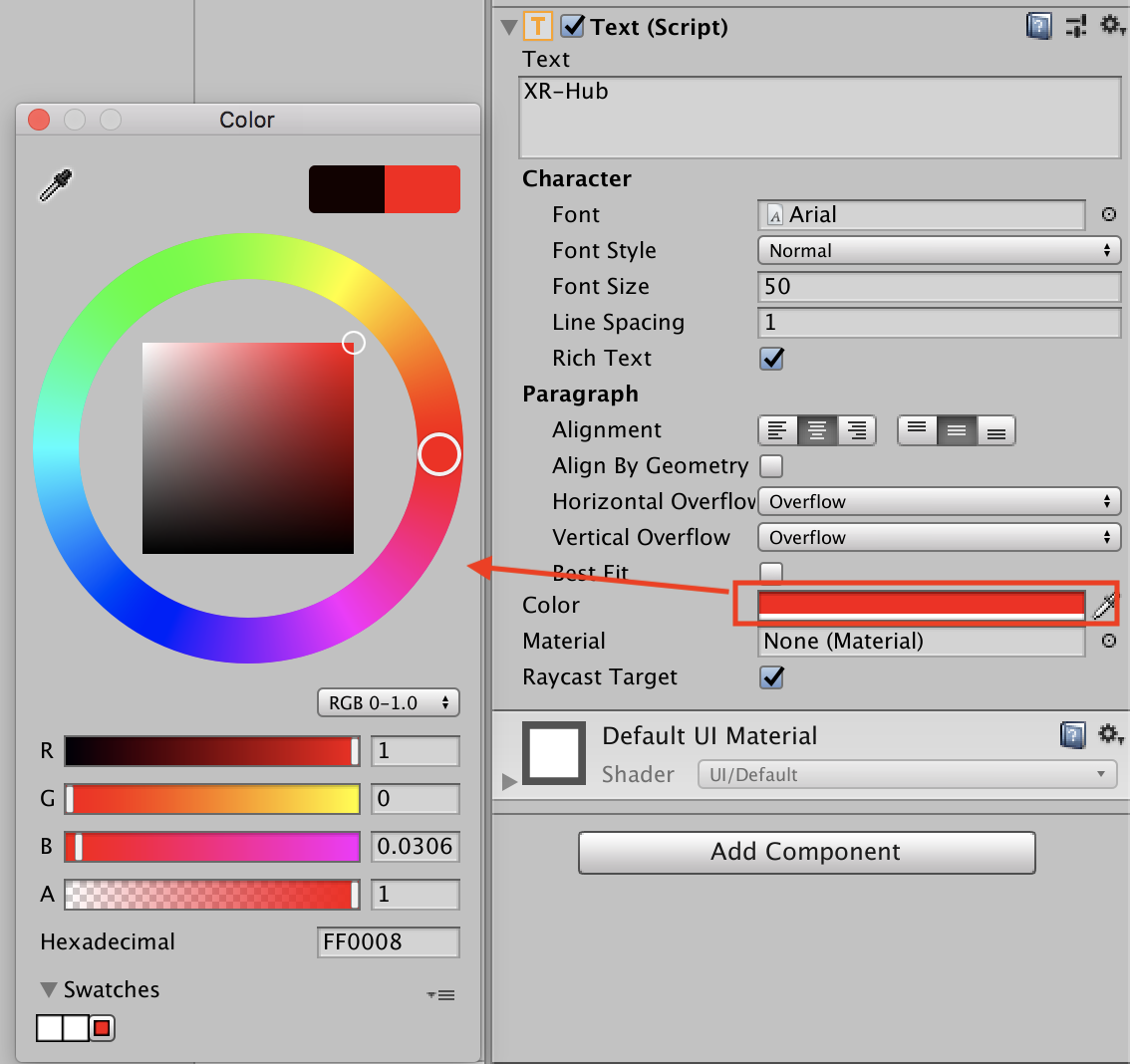This screenshot has height=1064, width=1130.
Task: Open the Horizontal Overflow dropdown
Action: click(x=939, y=501)
